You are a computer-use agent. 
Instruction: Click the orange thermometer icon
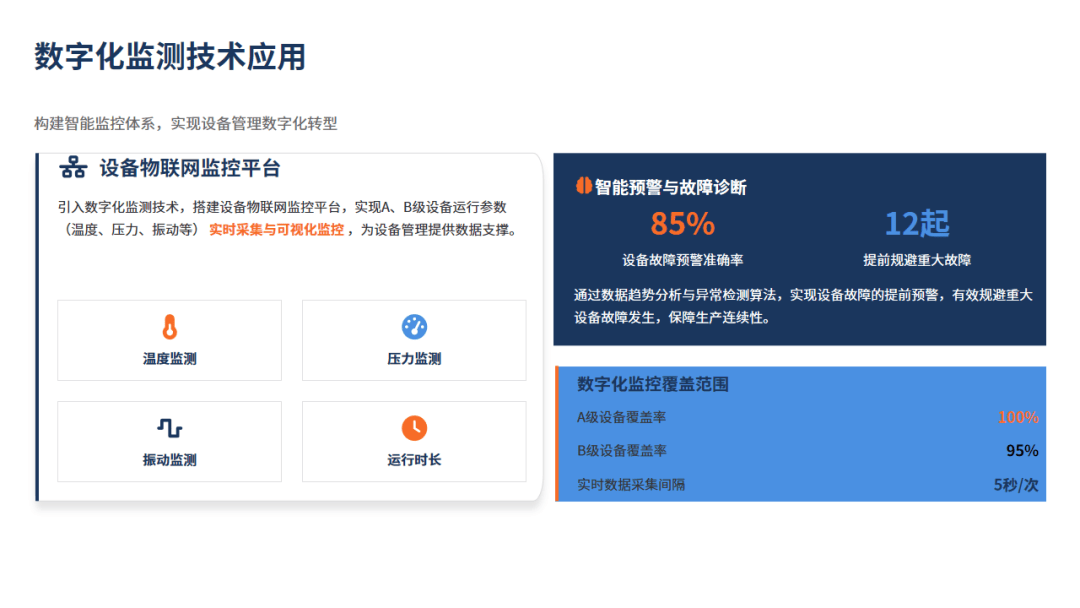170,327
